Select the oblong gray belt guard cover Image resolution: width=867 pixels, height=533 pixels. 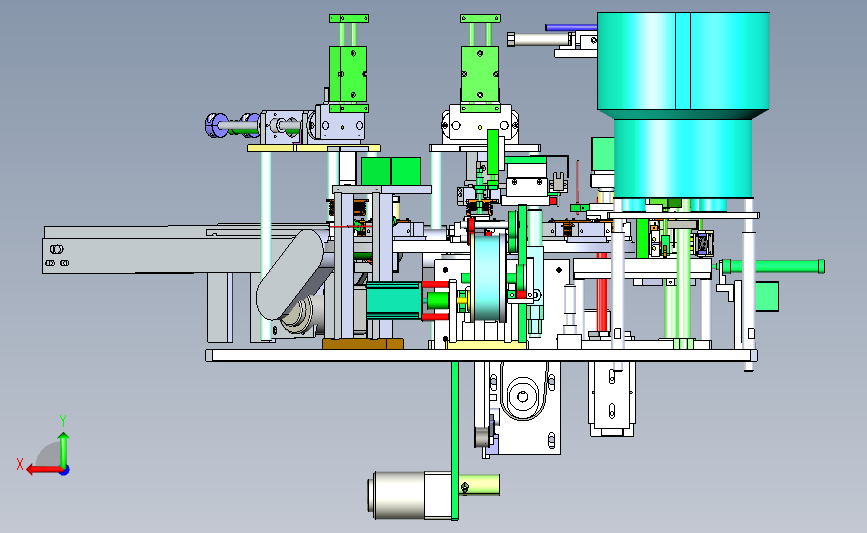click(290, 274)
